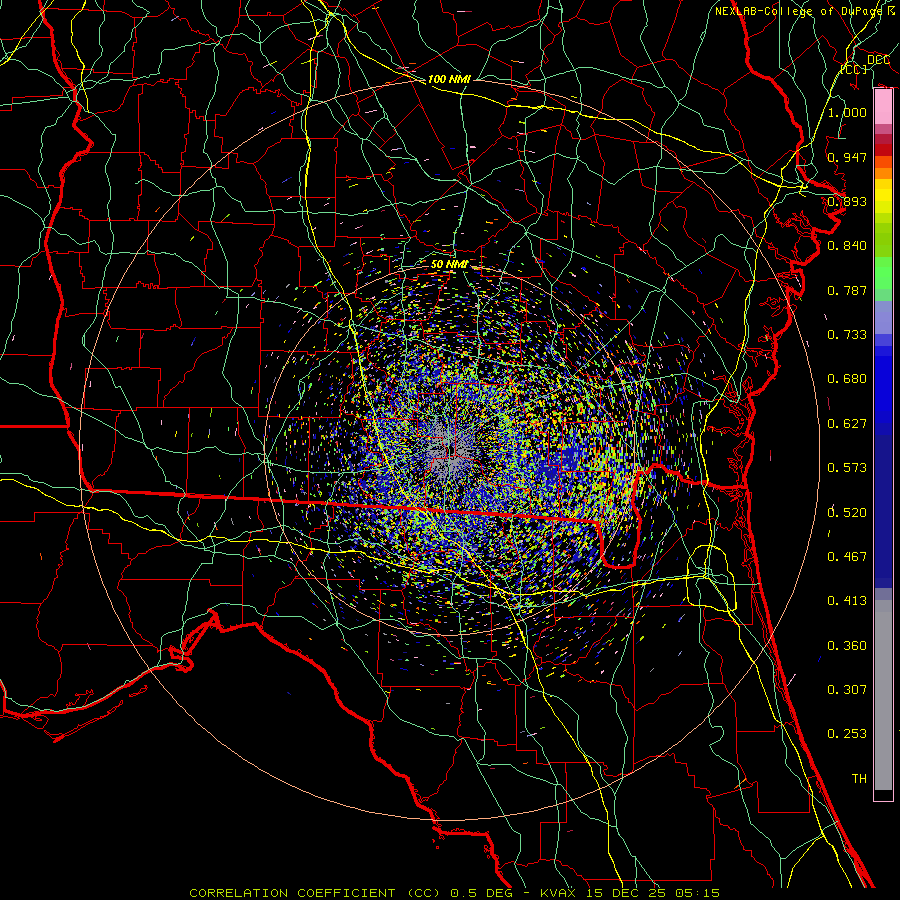Click the 0.680 scale value
The height and width of the screenshot is (900, 900).
tap(847, 379)
